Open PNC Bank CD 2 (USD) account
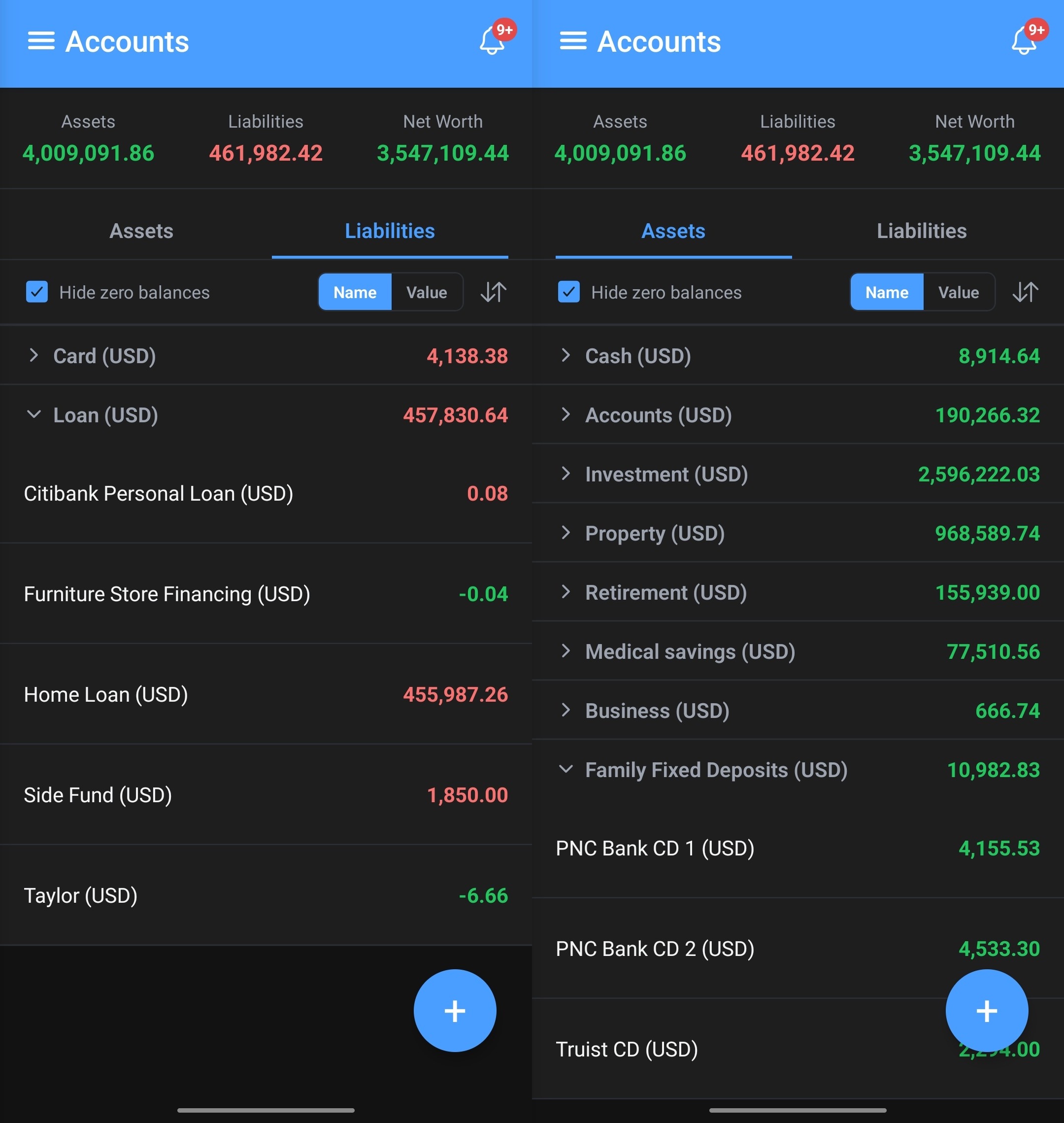 798,948
